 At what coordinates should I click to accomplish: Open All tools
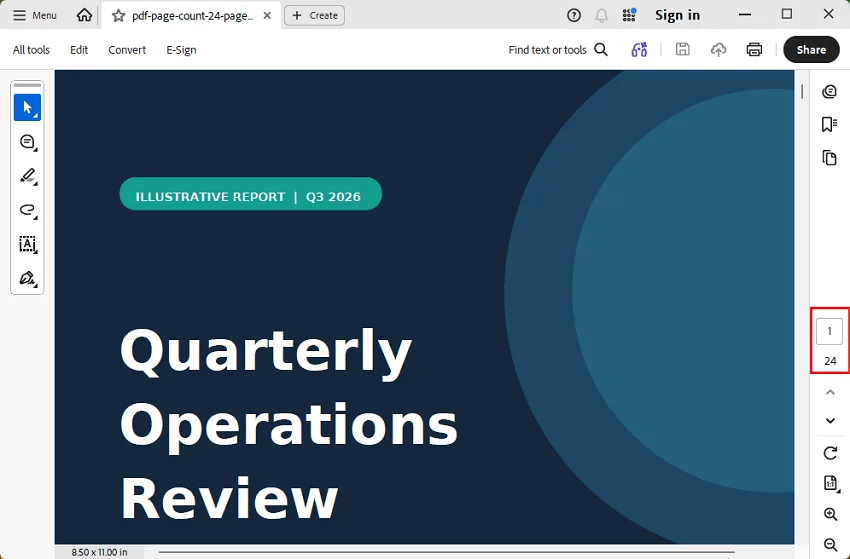(x=31, y=50)
